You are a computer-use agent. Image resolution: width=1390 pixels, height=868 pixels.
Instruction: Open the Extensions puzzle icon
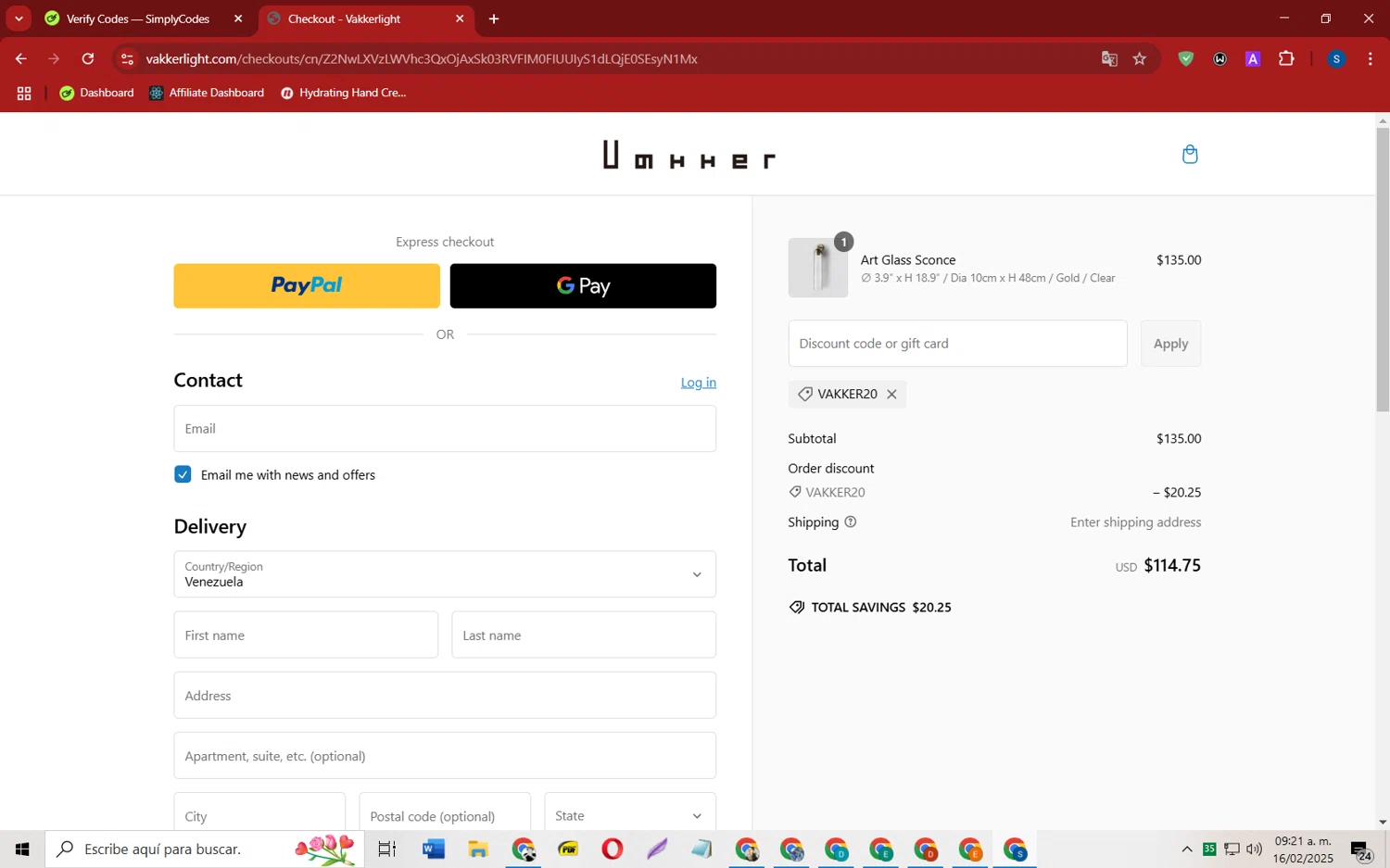(x=1286, y=58)
